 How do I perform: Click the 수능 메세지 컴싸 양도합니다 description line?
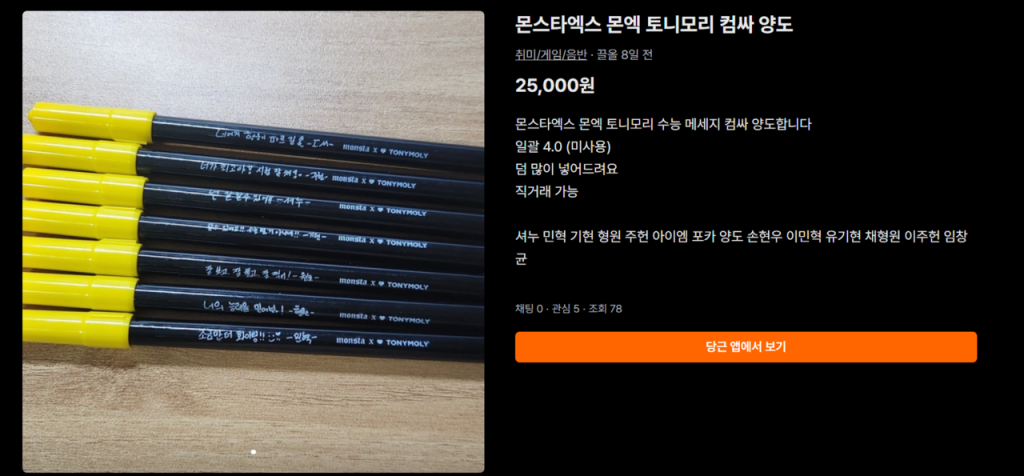(x=664, y=124)
